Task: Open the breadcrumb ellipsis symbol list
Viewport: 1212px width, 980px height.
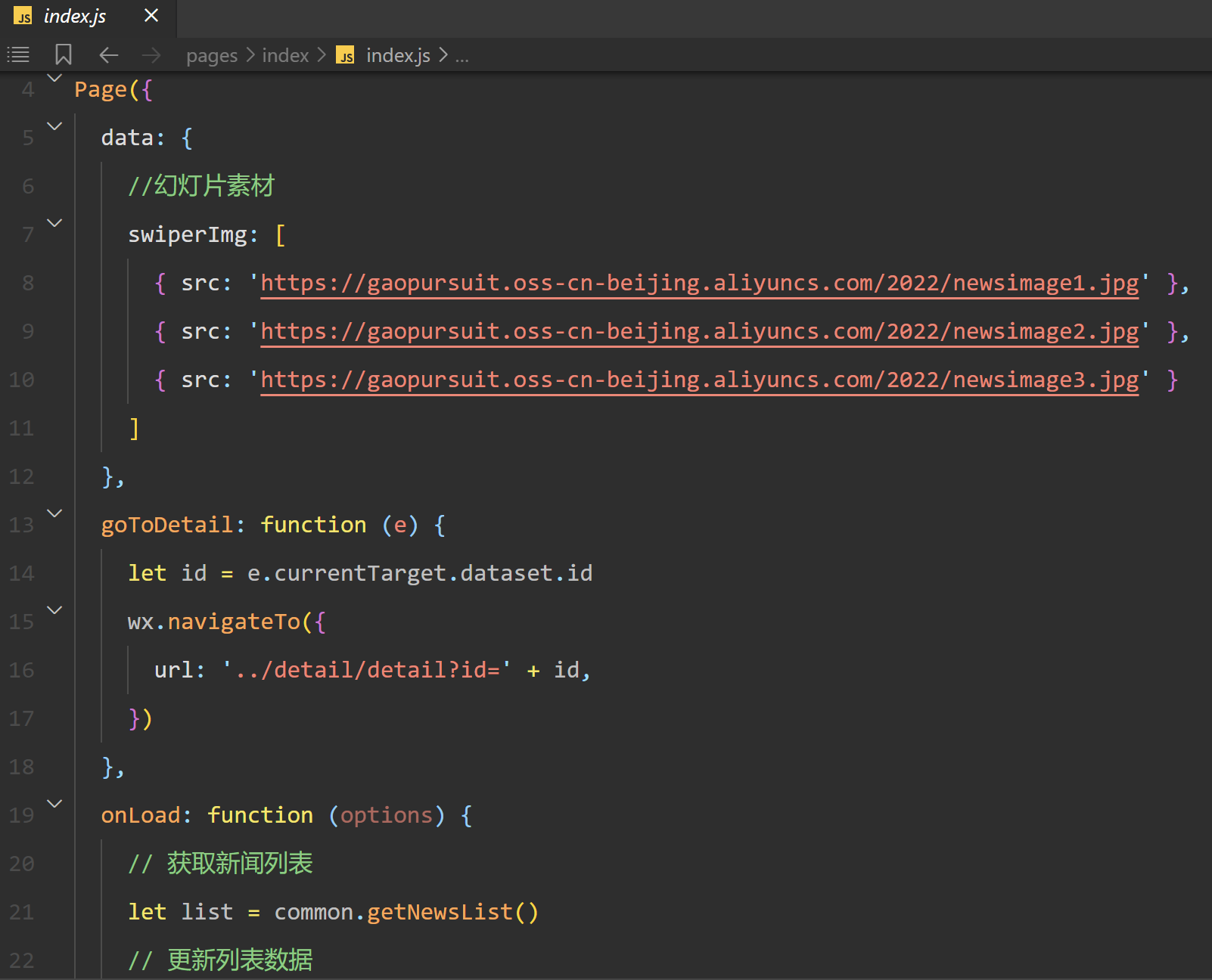Action: pyautogui.click(x=461, y=57)
